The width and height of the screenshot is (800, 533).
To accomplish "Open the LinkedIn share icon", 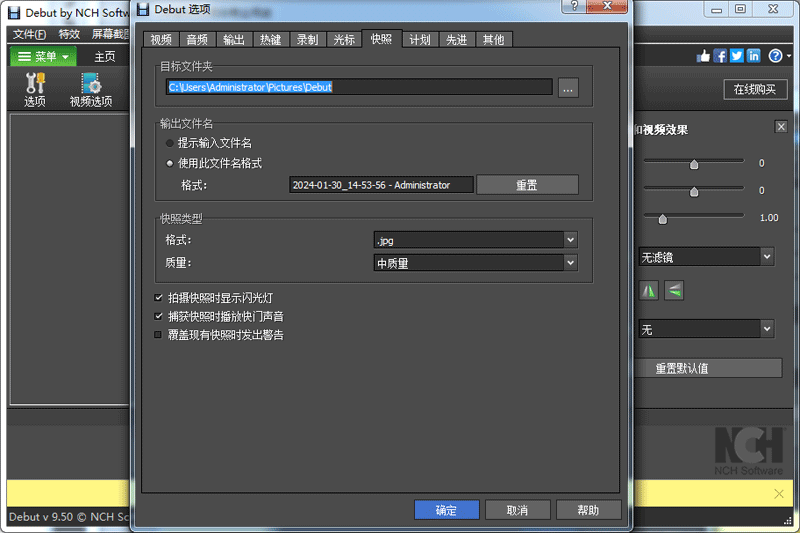I will tap(754, 56).
